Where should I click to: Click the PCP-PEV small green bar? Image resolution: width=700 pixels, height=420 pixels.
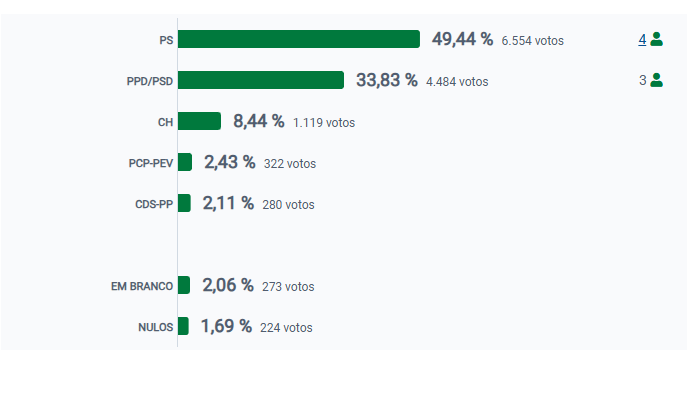(x=185, y=162)
